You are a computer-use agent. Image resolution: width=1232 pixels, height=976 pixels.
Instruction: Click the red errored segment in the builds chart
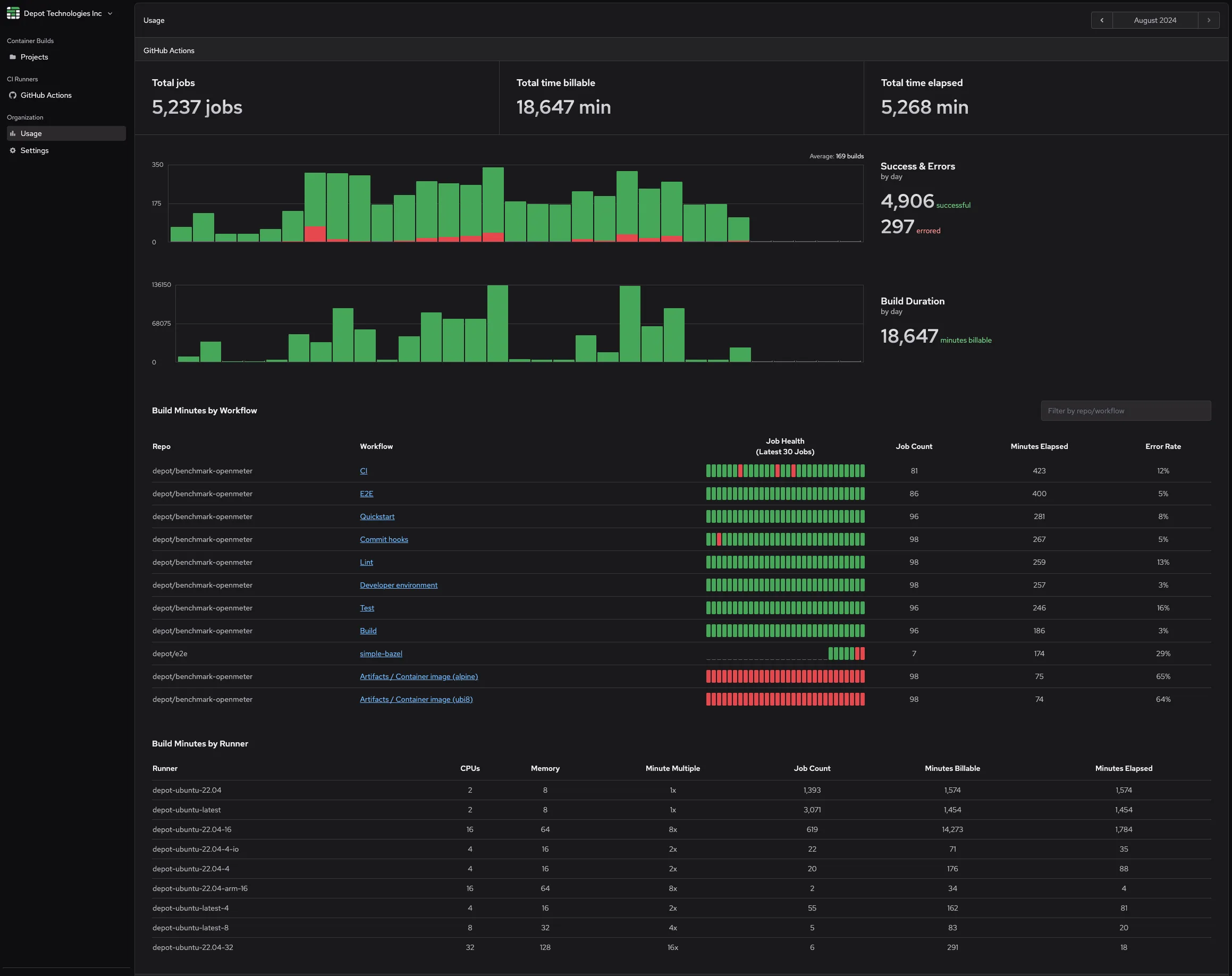315,235
